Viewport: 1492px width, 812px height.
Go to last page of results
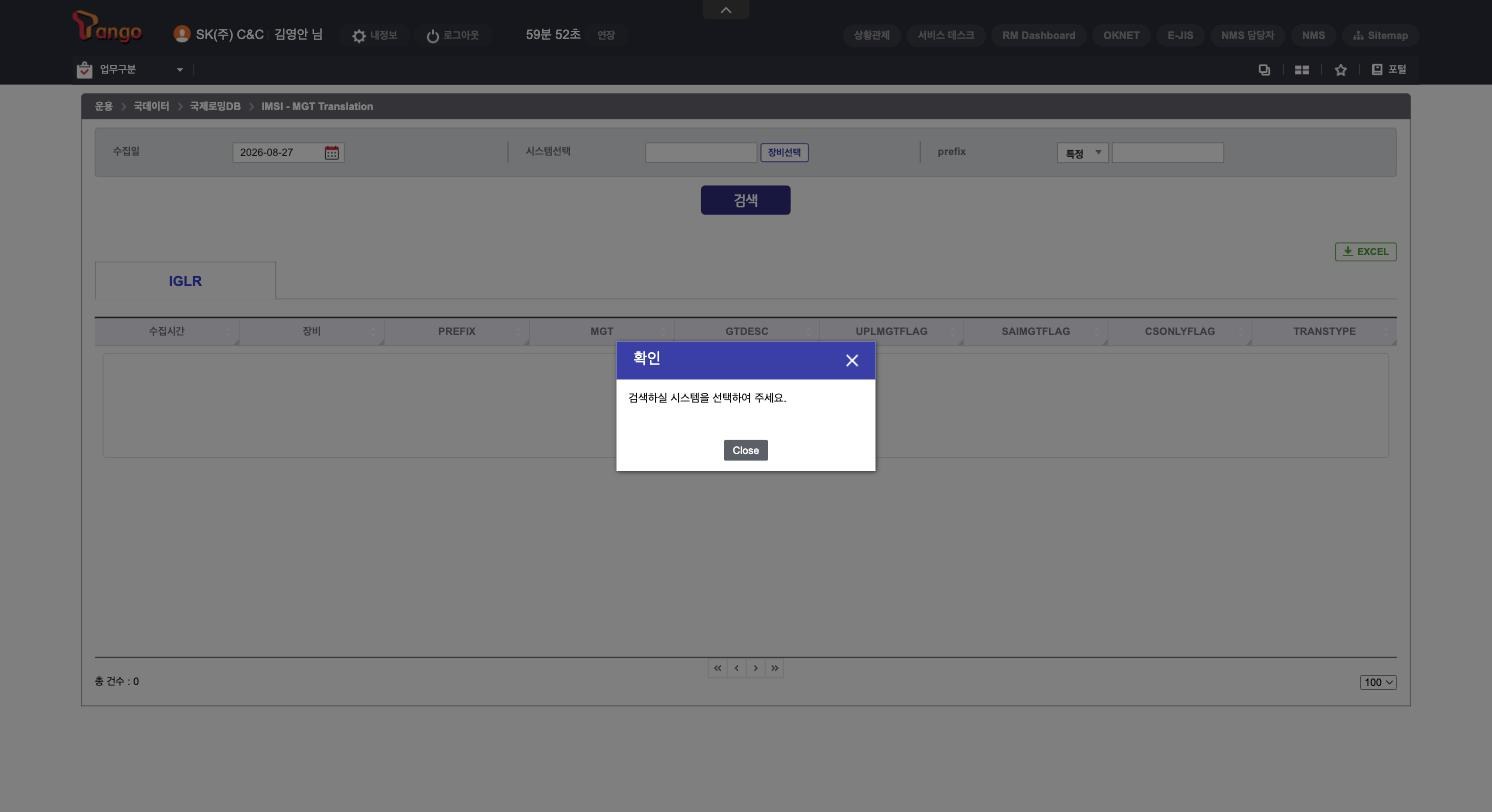point(774,668)
